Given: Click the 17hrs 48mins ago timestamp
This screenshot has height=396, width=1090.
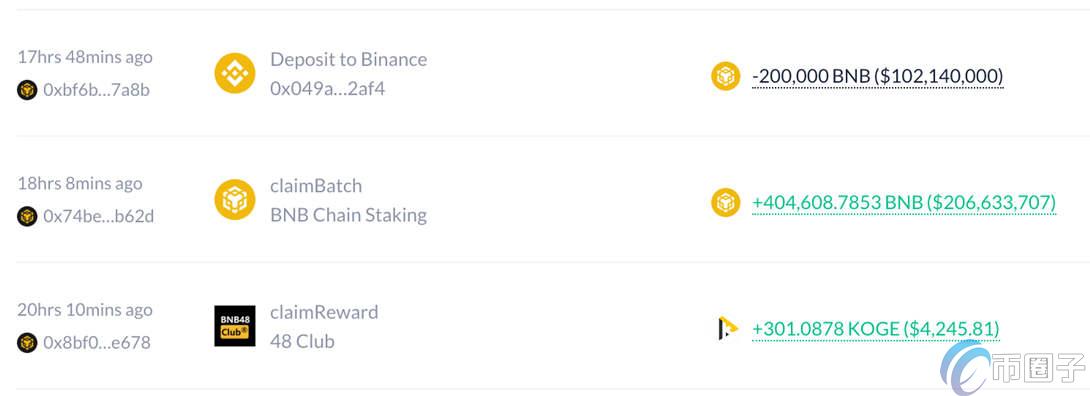Looking at the screenshot, I should [85, 57].
